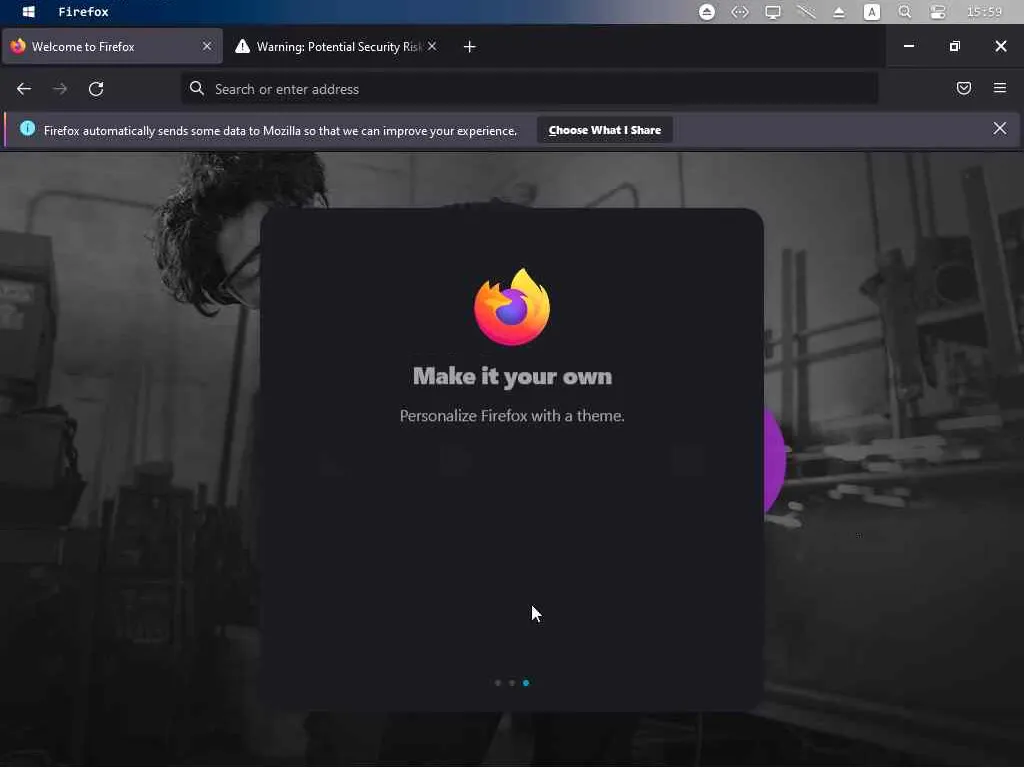The height and width of the screenshot is (768, 1024).
Task: Click the 15:59 clock
Action: pos(984,12)
